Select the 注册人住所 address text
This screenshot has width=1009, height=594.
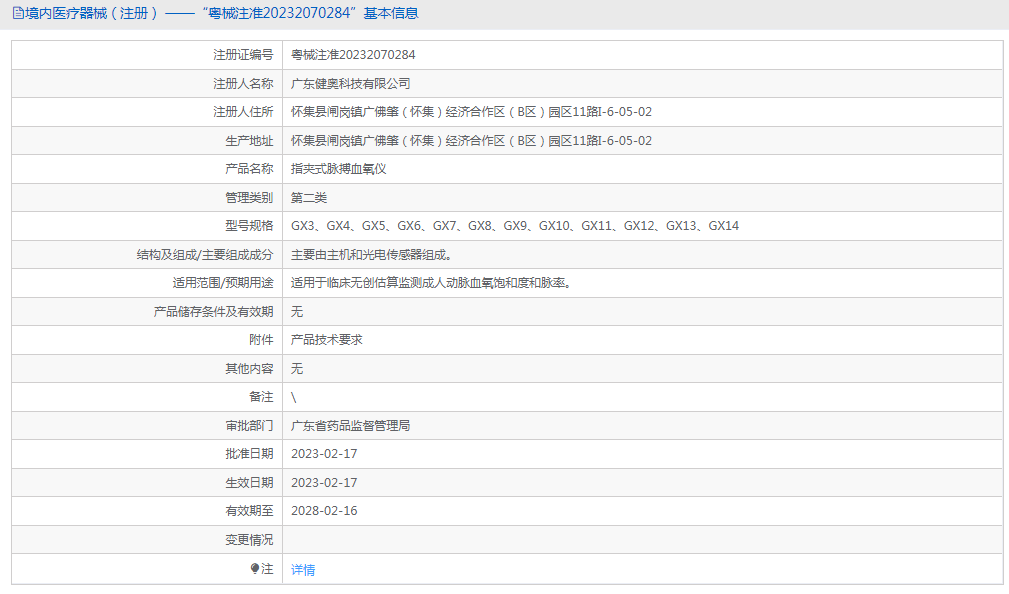click(471, 112)
